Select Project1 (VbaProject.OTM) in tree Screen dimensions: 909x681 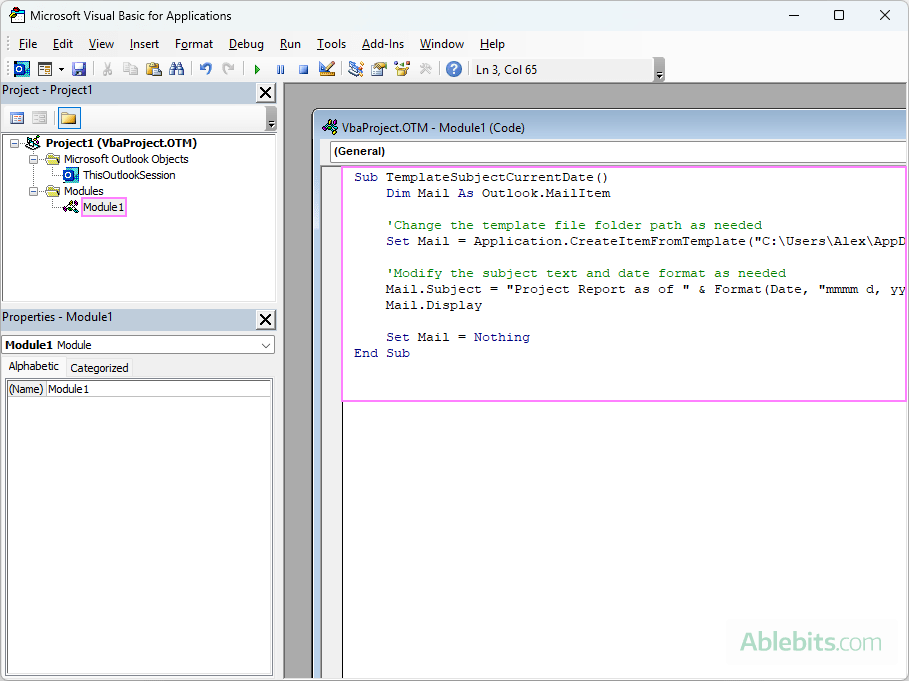point(121,143)
